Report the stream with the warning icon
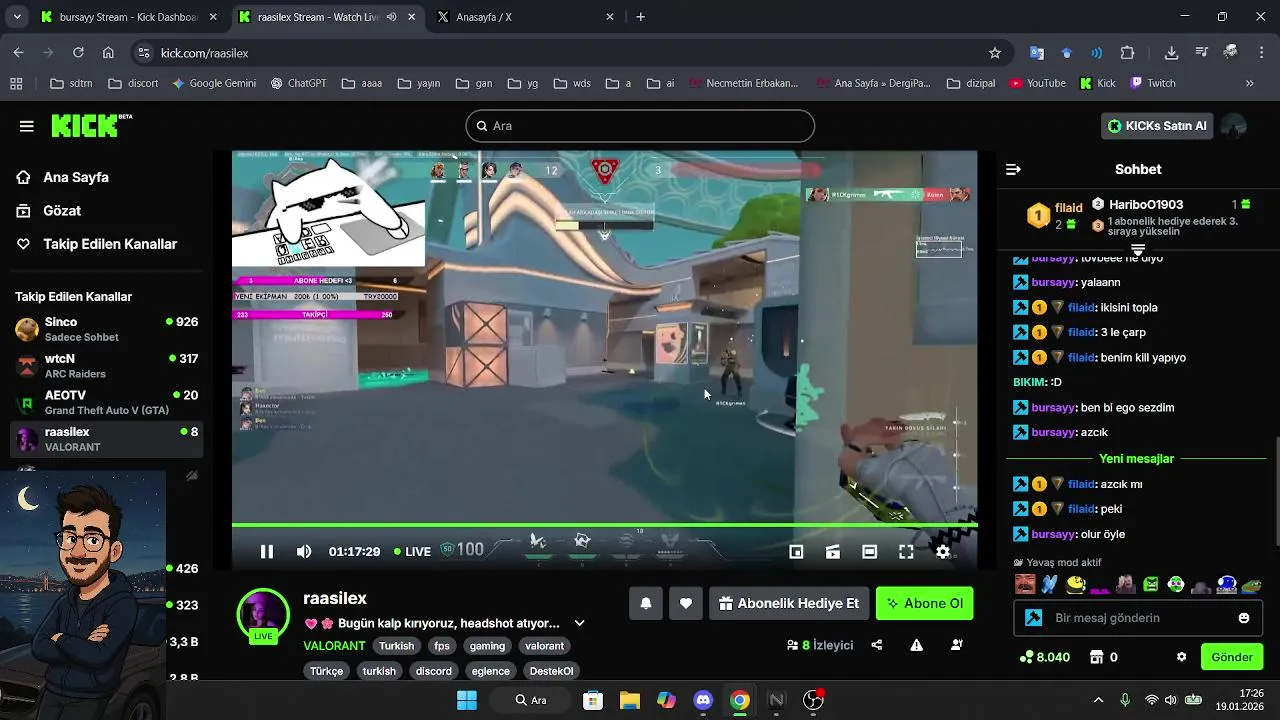 (916, 645)
